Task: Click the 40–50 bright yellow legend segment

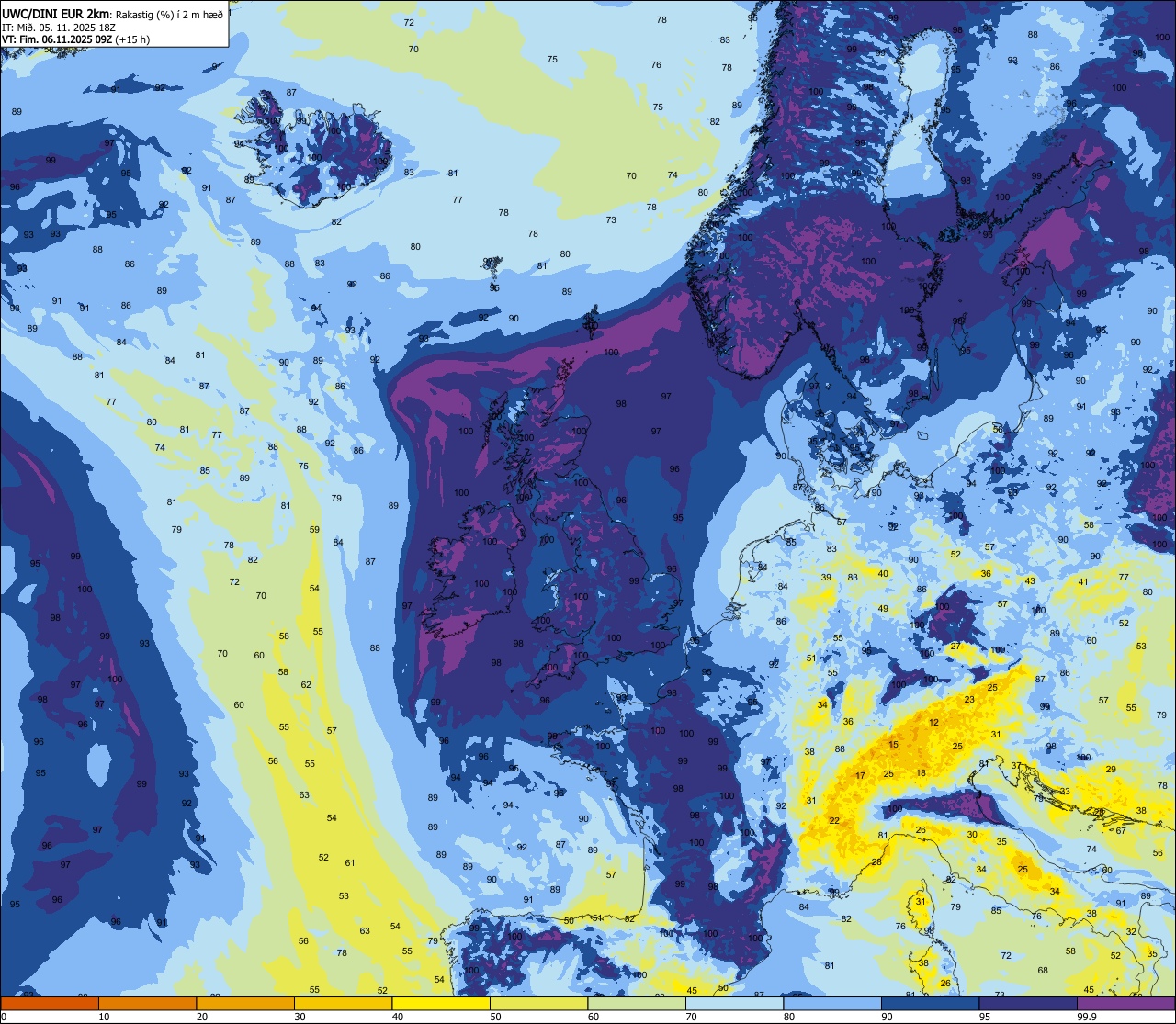Action: click(441, 1003)
